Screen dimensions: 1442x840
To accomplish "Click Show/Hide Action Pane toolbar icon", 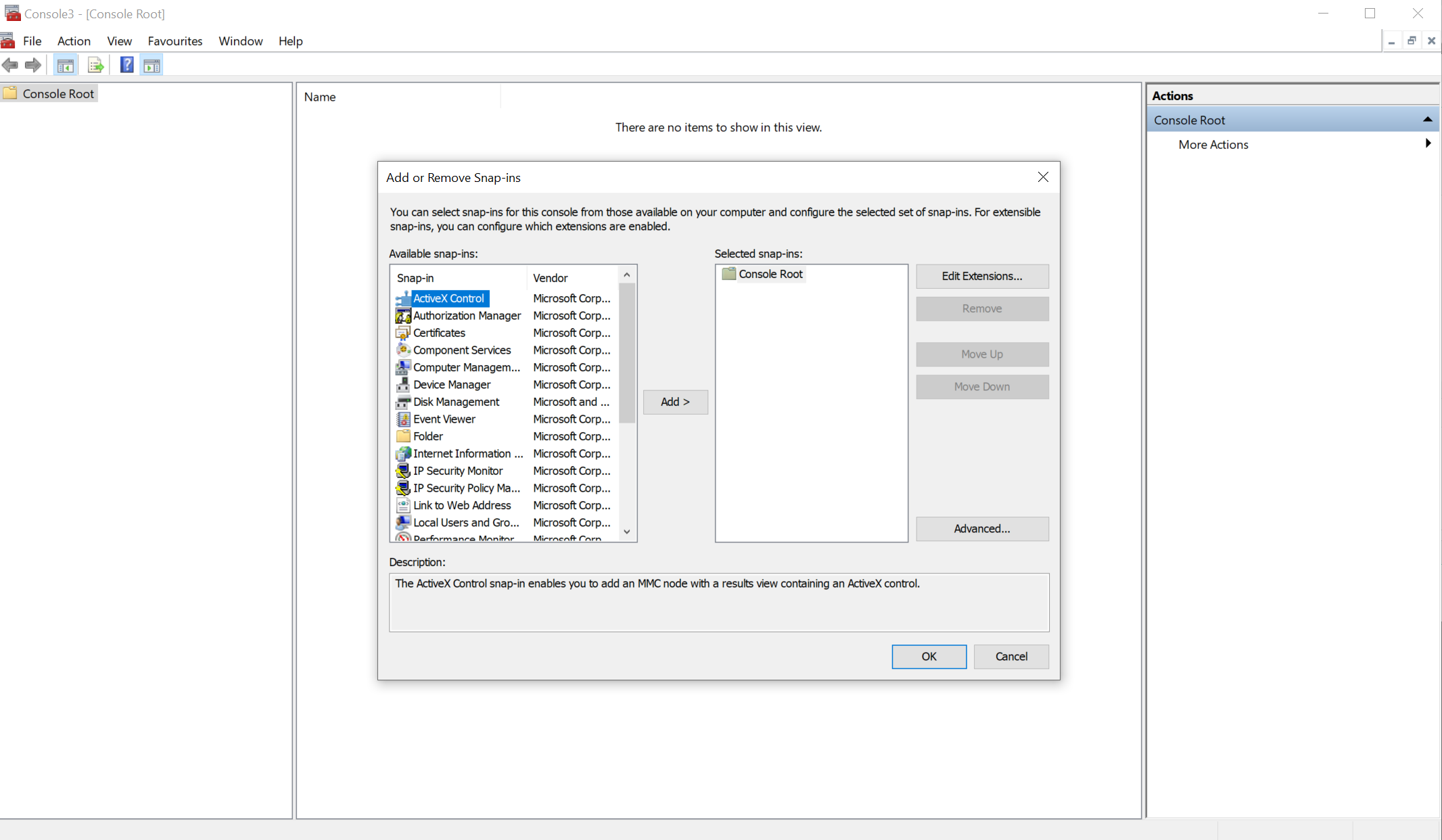I will pos(152,65).
